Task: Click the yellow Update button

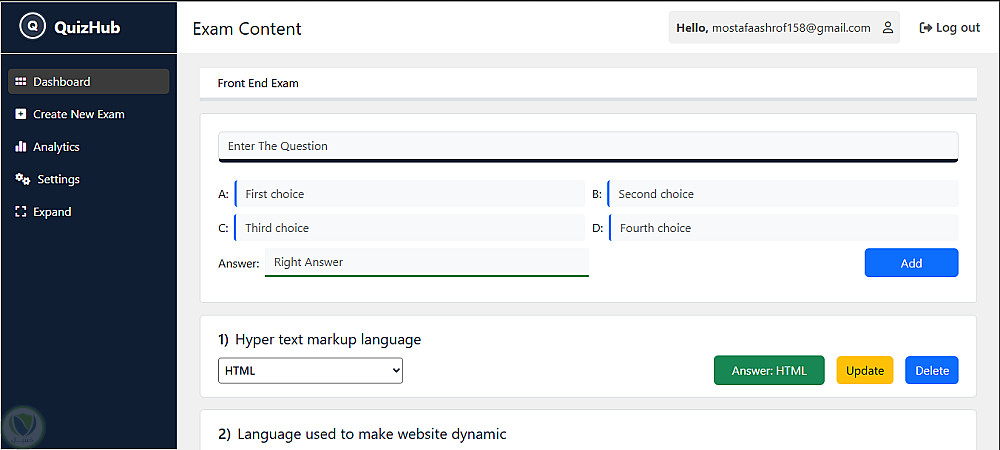Action: point(865,370)
